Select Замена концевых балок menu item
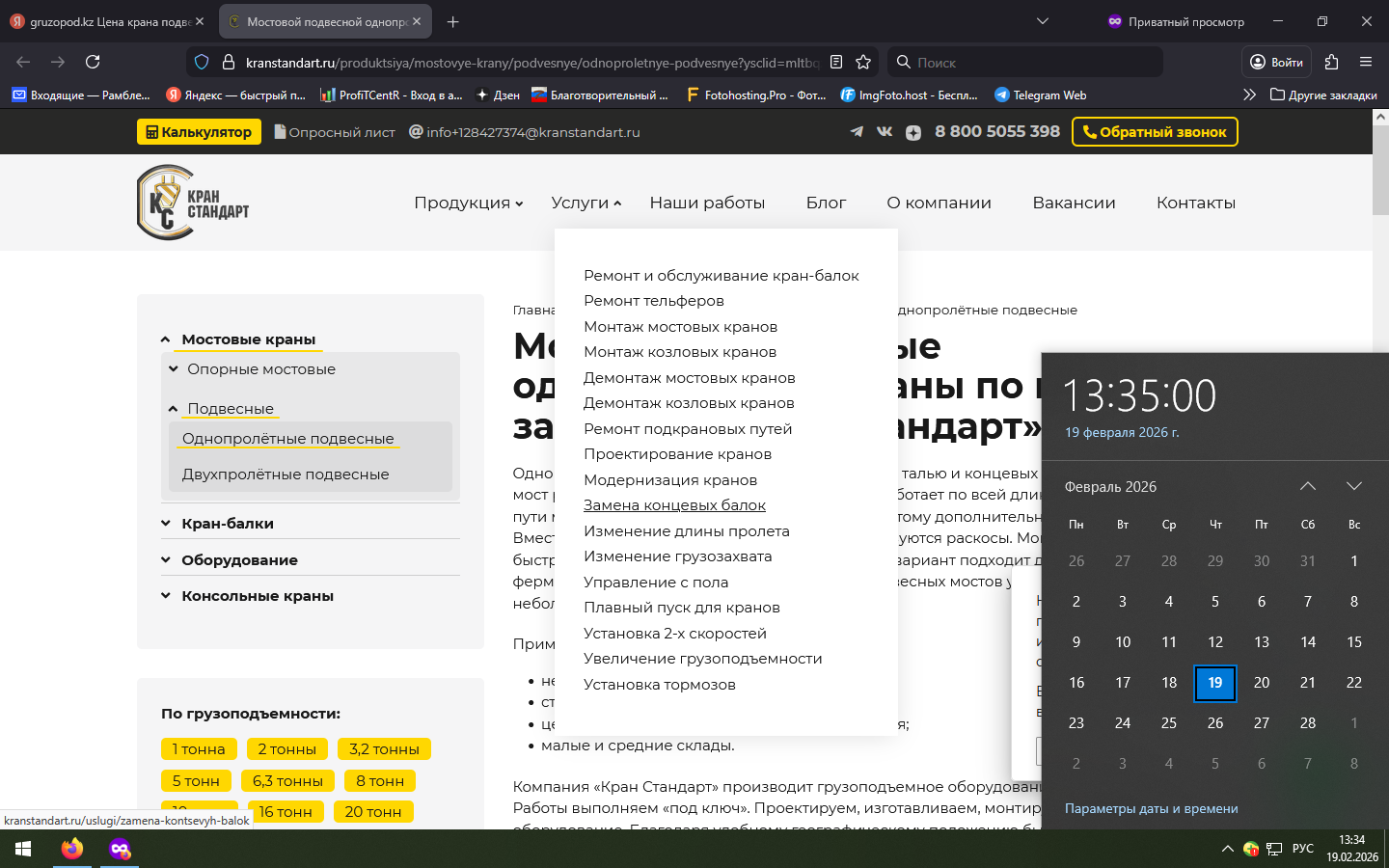The image size is (1389, 868). [x=674, y=505]
